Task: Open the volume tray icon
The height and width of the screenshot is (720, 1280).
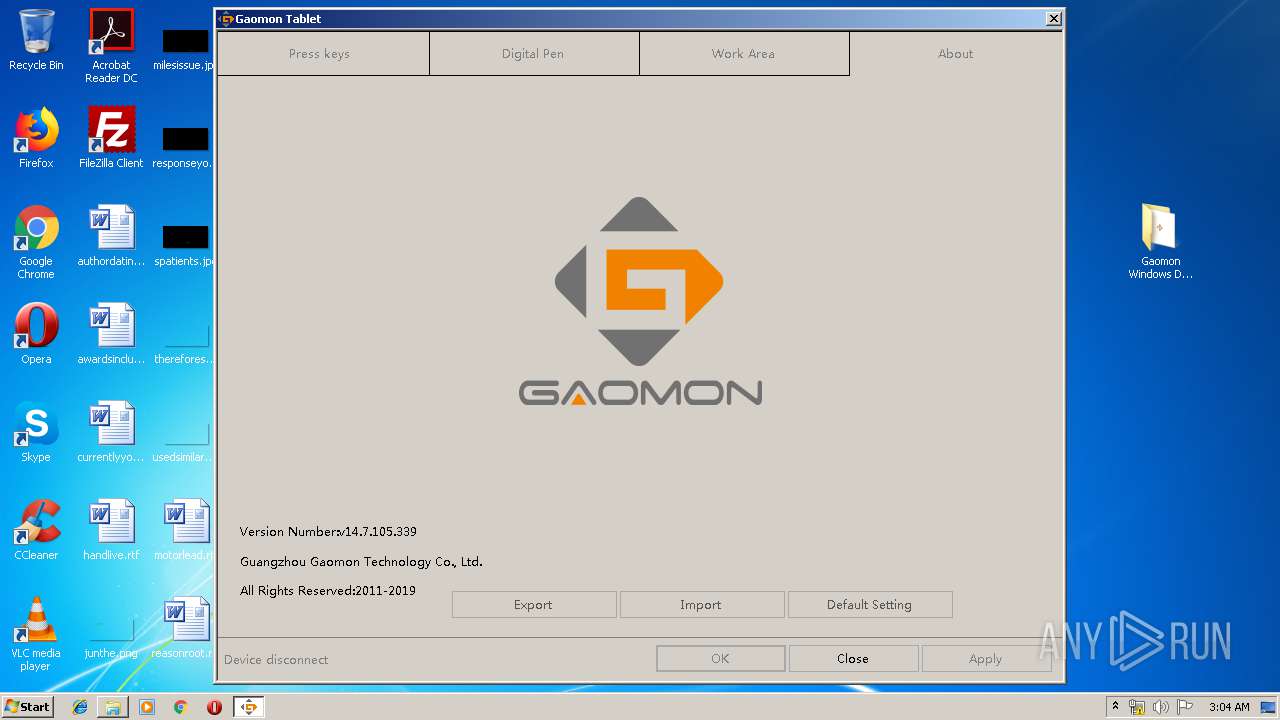Action: pyautogui.click(x=1160, y=707)
